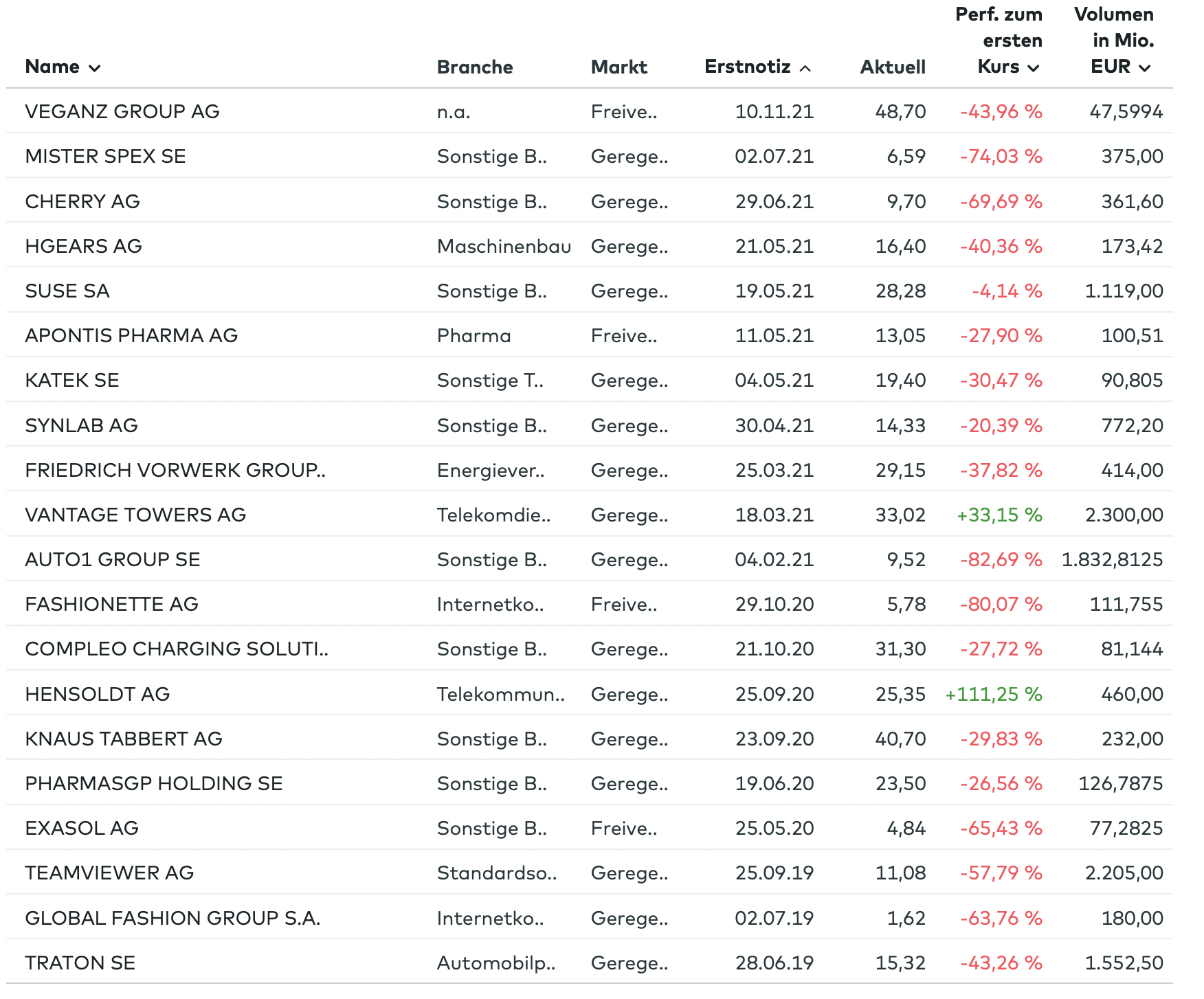Open the MISTER SPEX SE entry

105,156
